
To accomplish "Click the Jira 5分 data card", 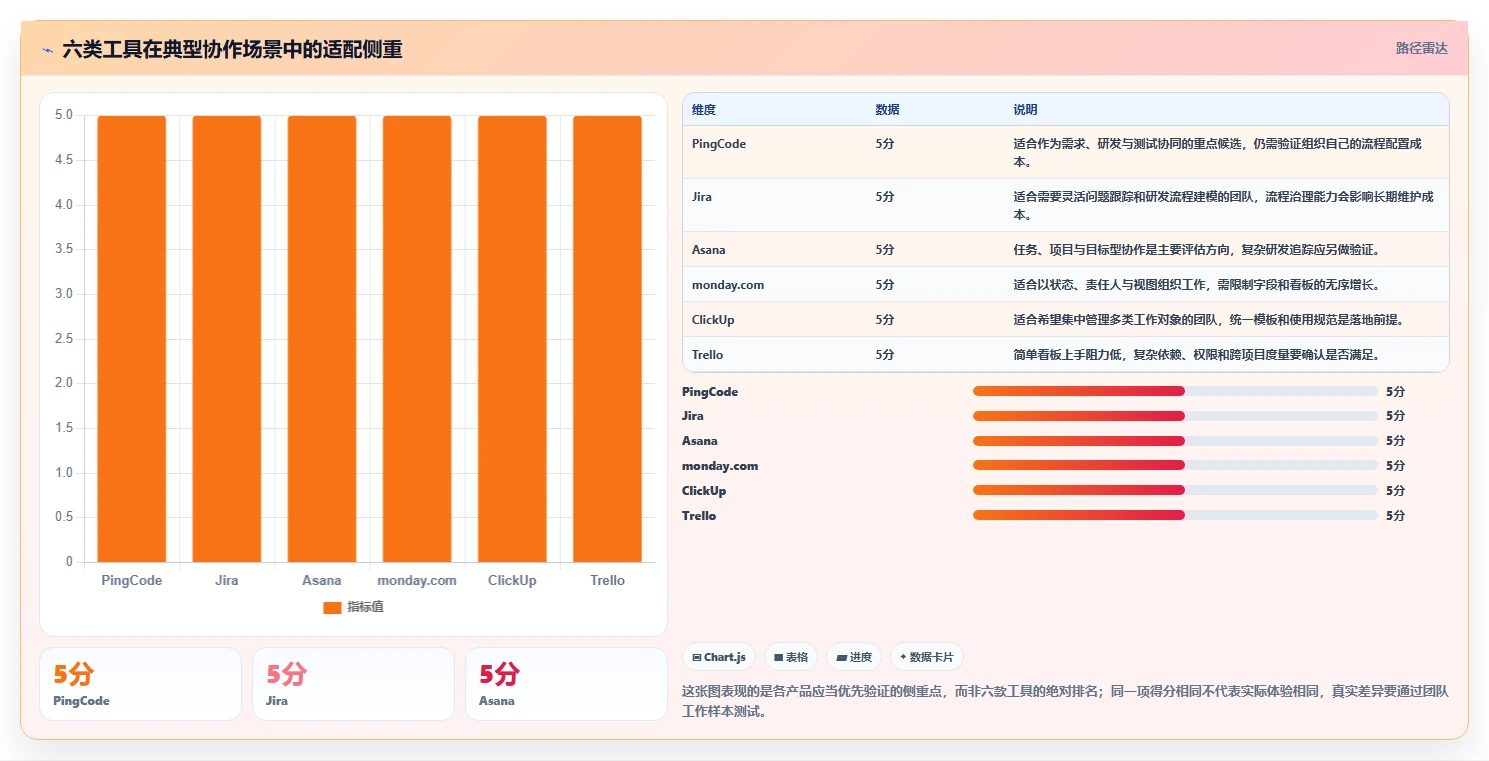I will coord(353,684).
